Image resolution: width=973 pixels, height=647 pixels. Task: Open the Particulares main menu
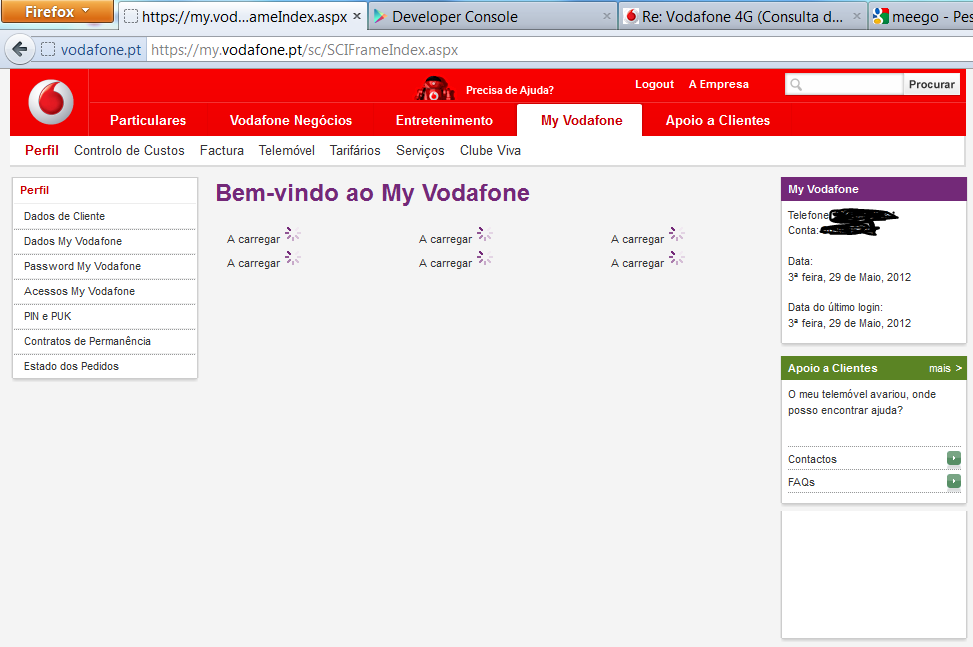pos(148,120)
